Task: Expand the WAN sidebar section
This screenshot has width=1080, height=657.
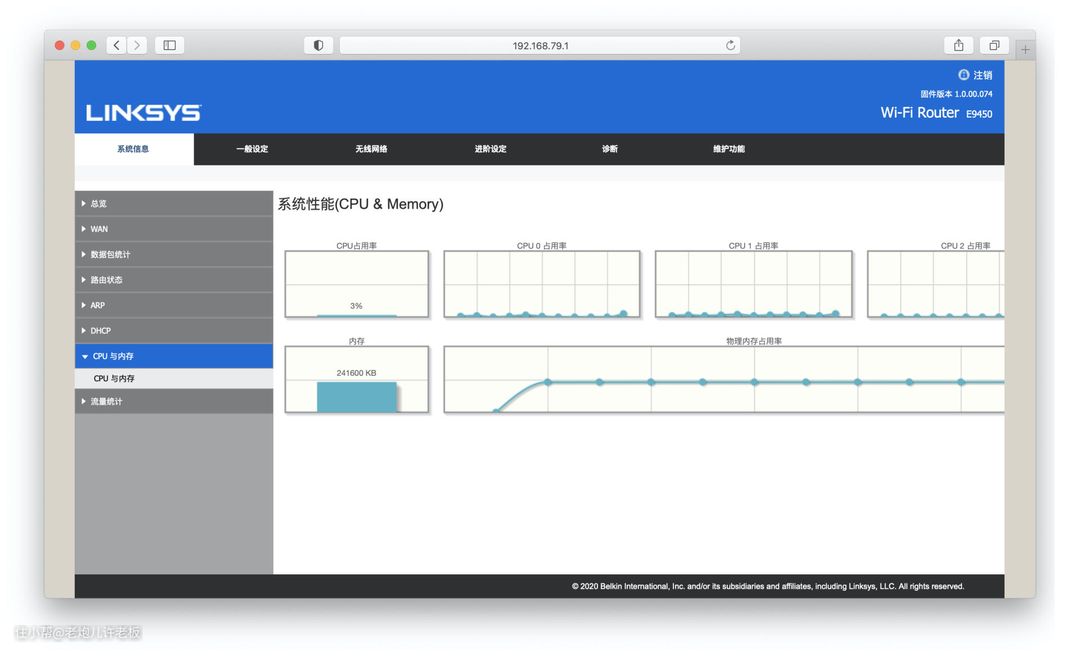Action: pyautogui.click(x=173, y=229)
